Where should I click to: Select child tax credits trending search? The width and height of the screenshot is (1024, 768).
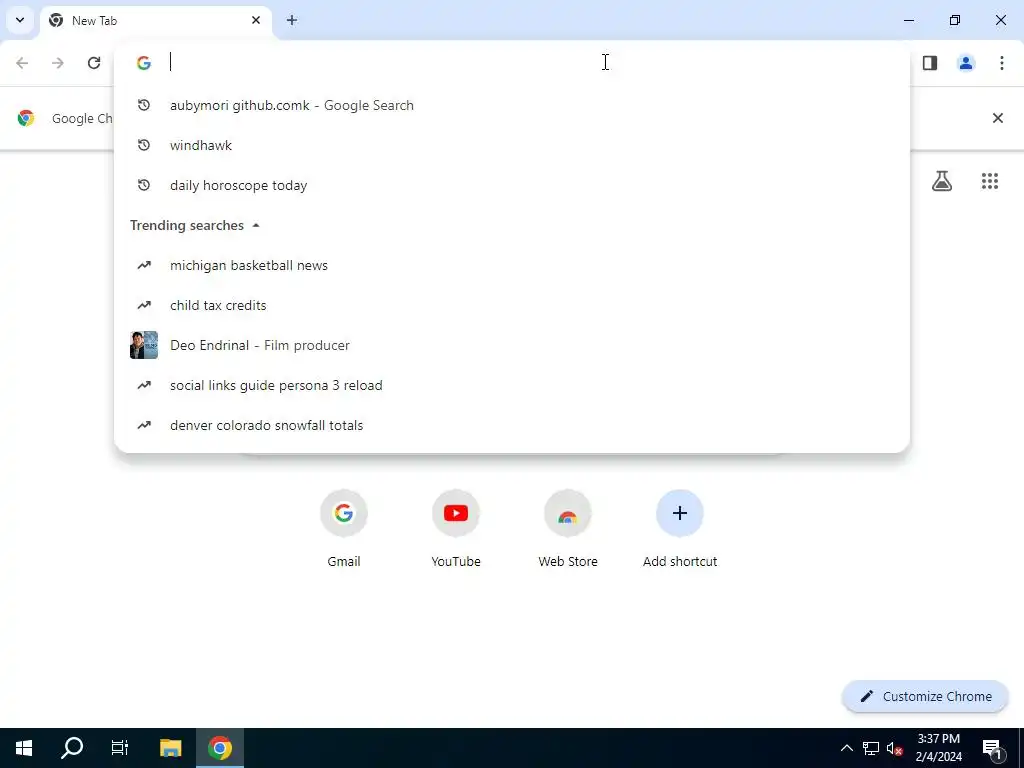click(x=512, y=305)
